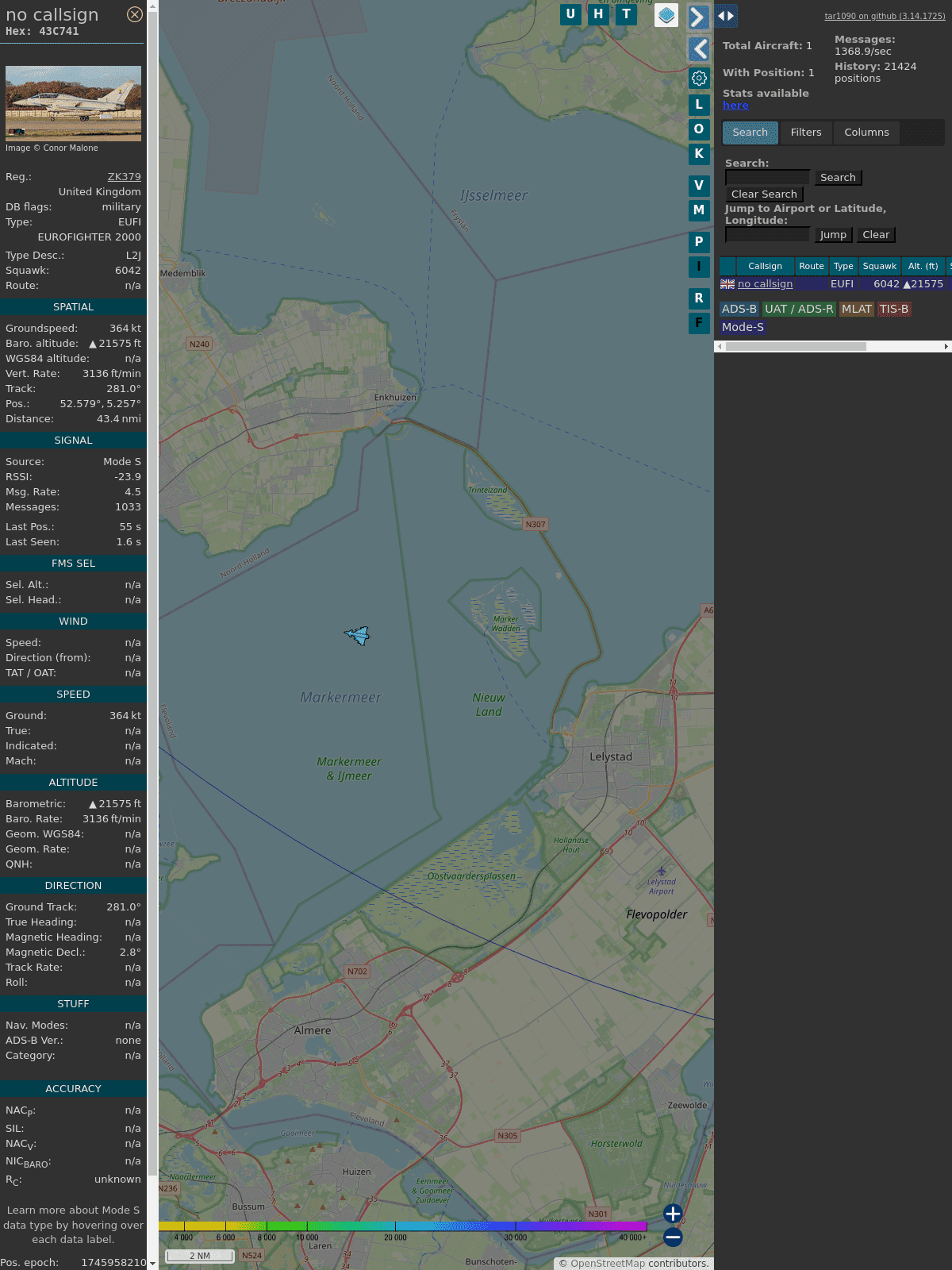Click the left chevron sidebar arrow

point(698,49)
